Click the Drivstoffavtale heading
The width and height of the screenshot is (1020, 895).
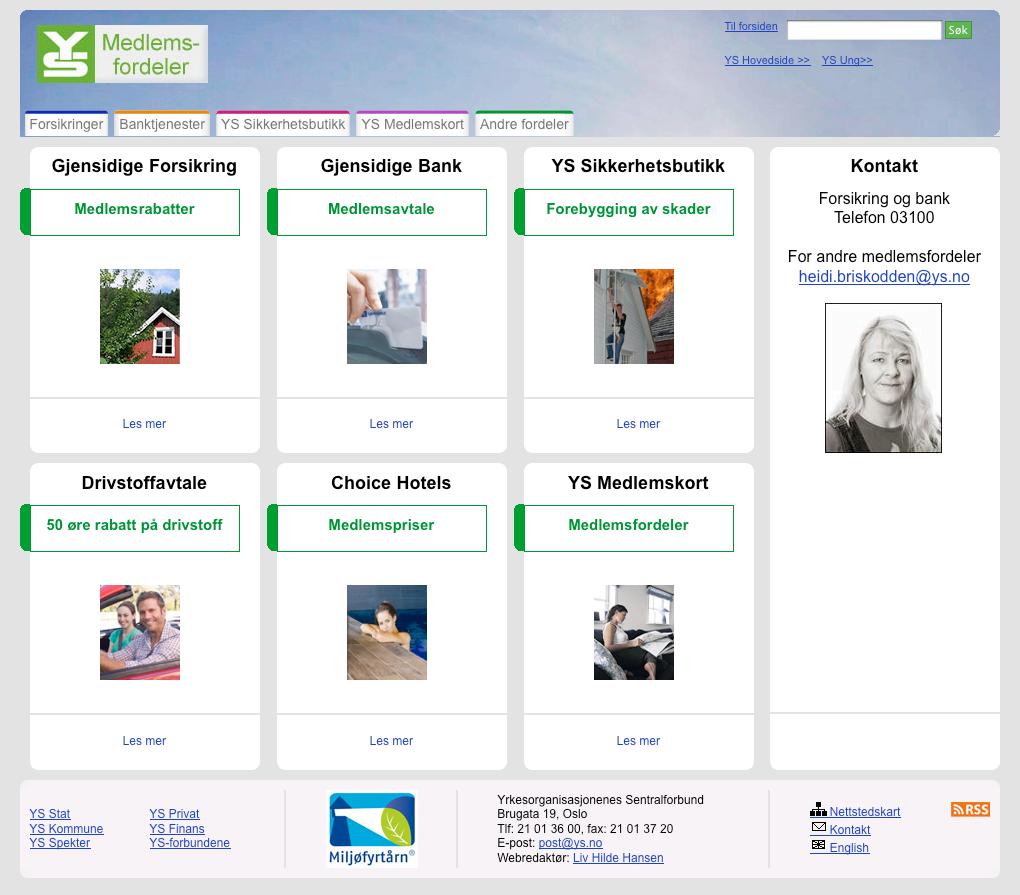[144, 483]
